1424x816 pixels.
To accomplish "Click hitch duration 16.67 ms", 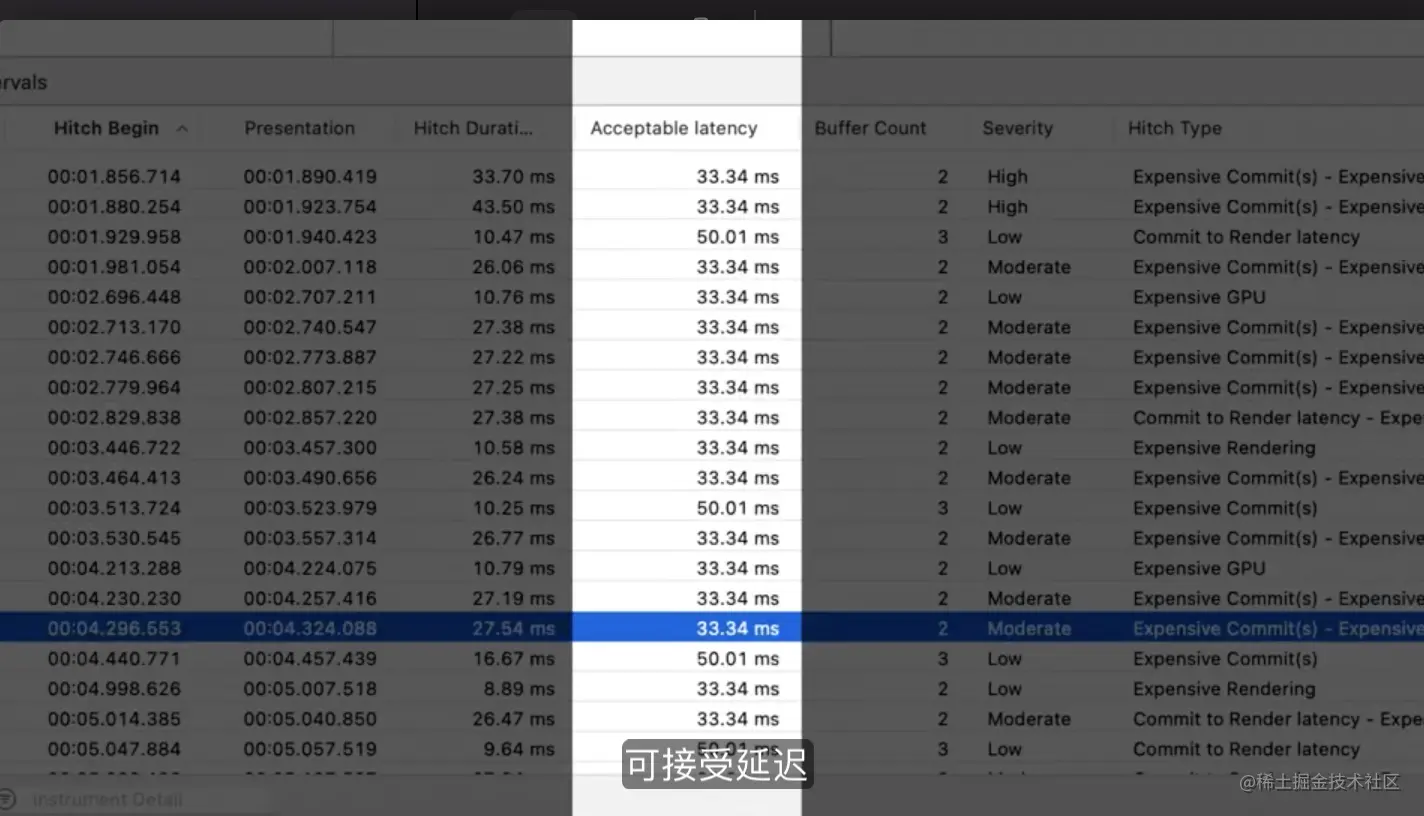I will coord(514,659).
